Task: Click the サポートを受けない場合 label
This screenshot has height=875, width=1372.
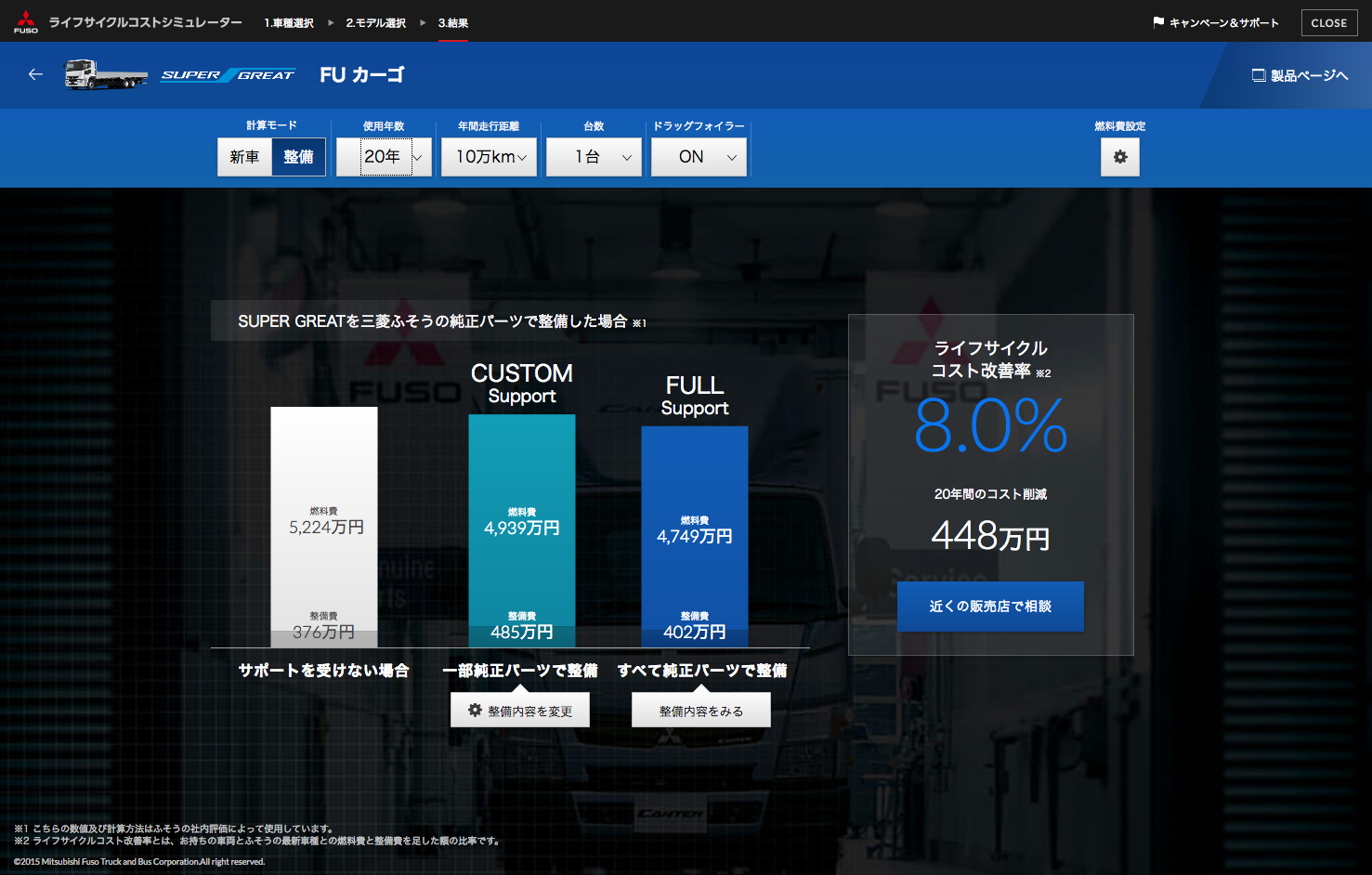Action: tap(323, 670)
